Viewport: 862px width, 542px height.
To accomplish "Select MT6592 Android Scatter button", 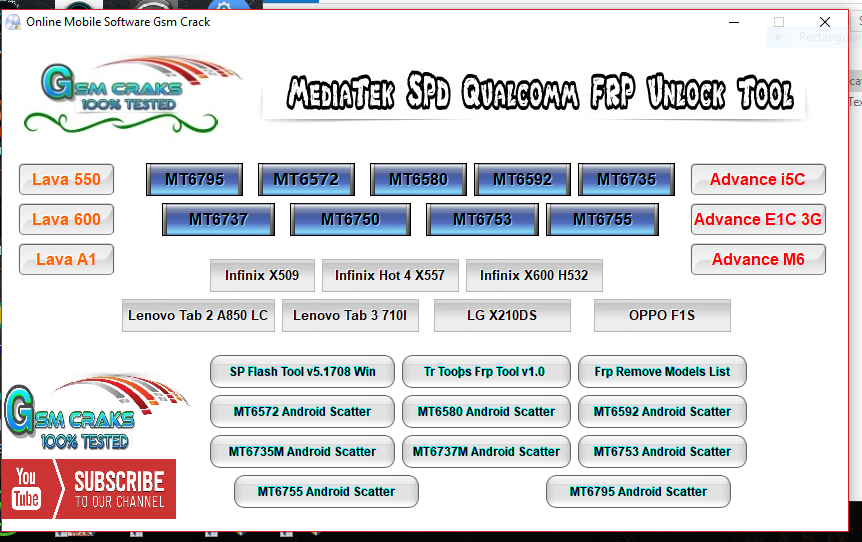I will point(662,412).
